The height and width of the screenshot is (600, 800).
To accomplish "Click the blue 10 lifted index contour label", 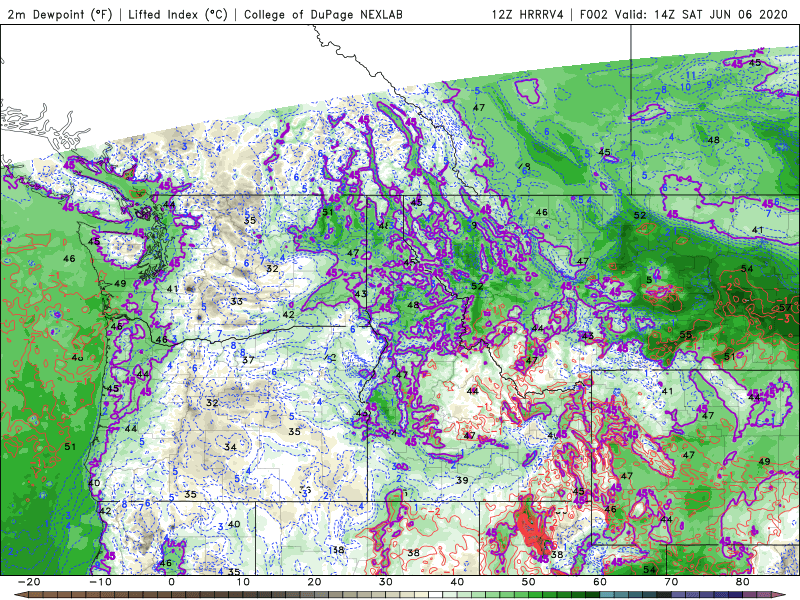I will coord(686,87).
